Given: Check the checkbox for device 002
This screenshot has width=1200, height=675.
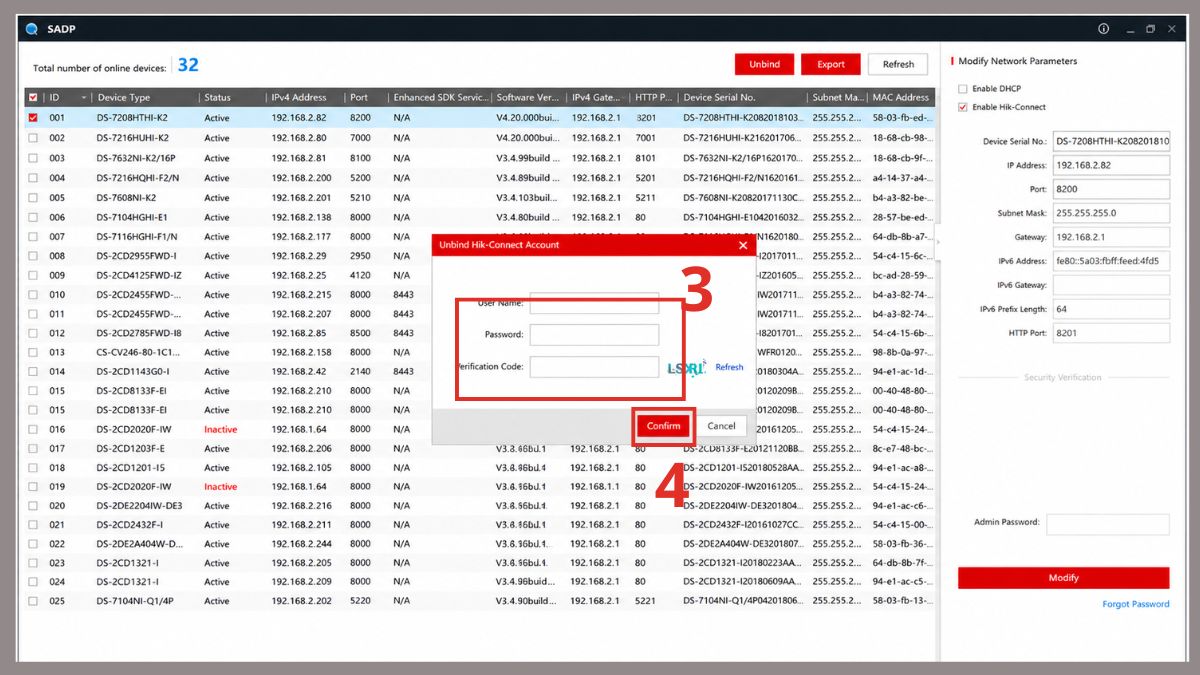Looking at the screenshot, I should 33,138.
